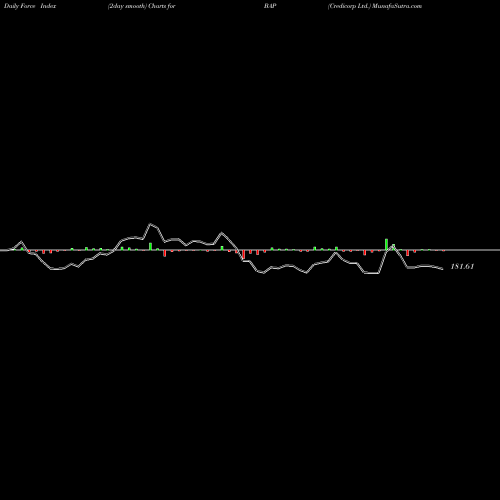Click the 'BAP' ticker symbol text

[270, 6]
